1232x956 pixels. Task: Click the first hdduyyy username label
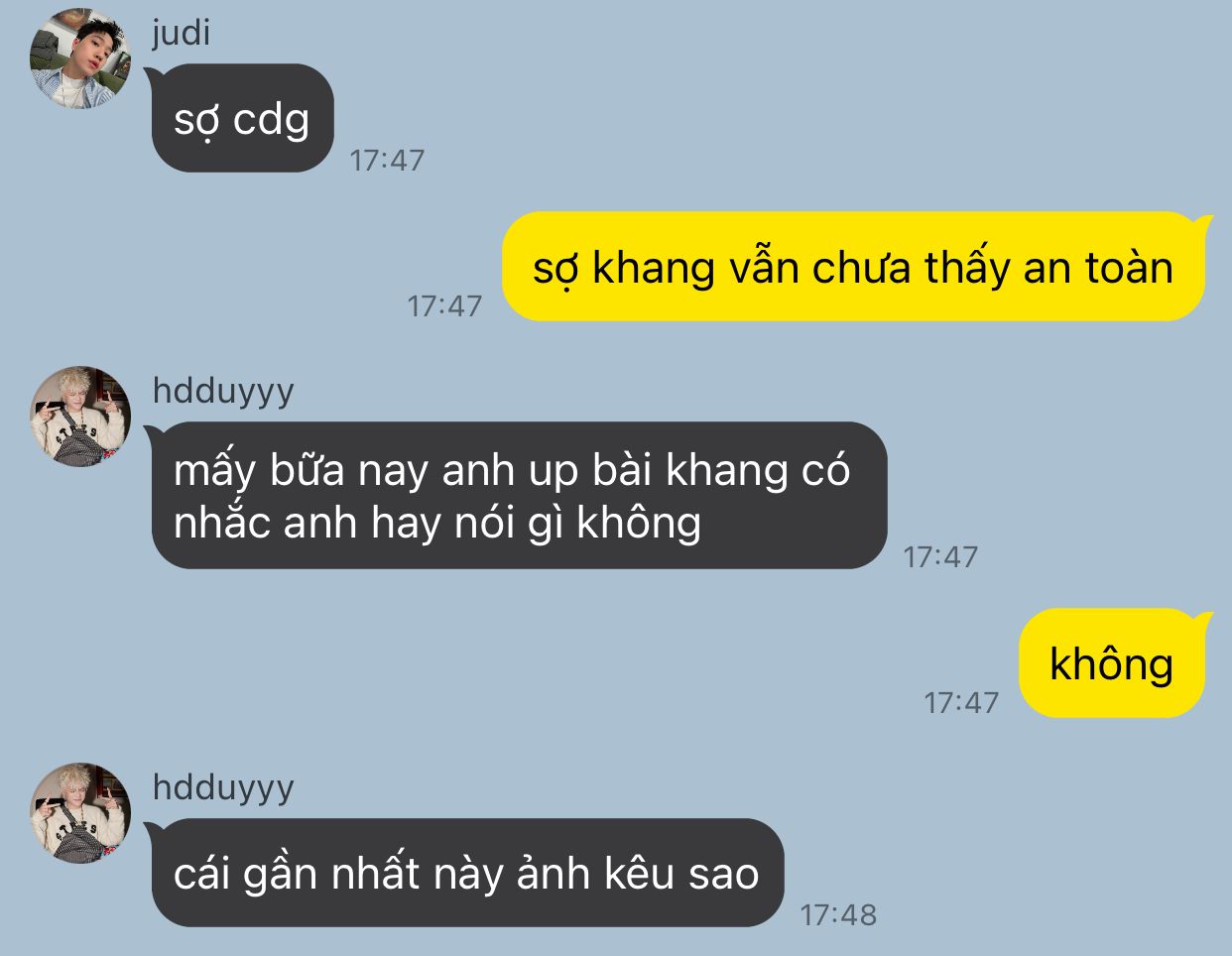tap(223, 391)
